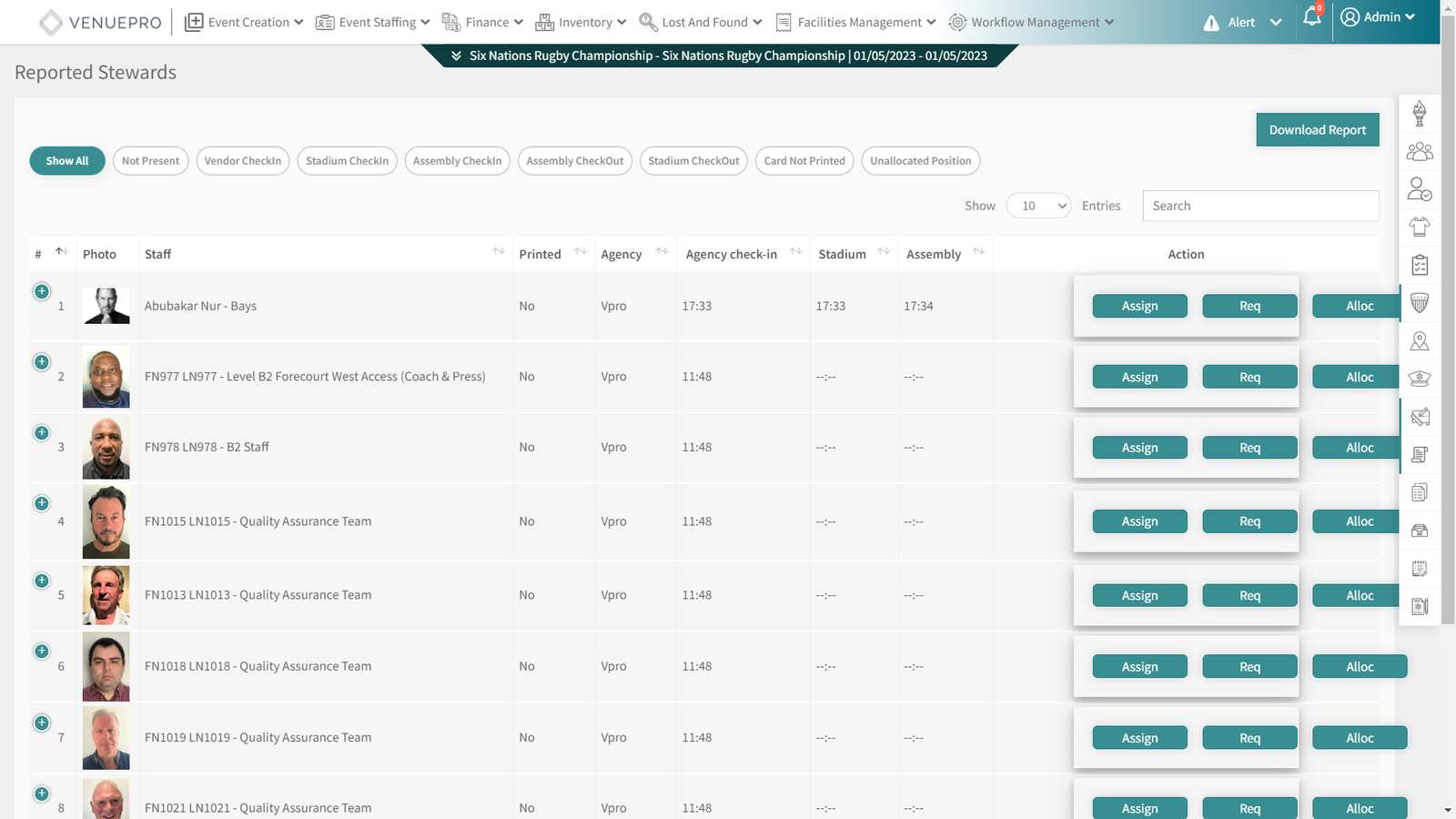1456x819 pixels.
Task: Click the notification bell icon
Action: pos(1311,17)
